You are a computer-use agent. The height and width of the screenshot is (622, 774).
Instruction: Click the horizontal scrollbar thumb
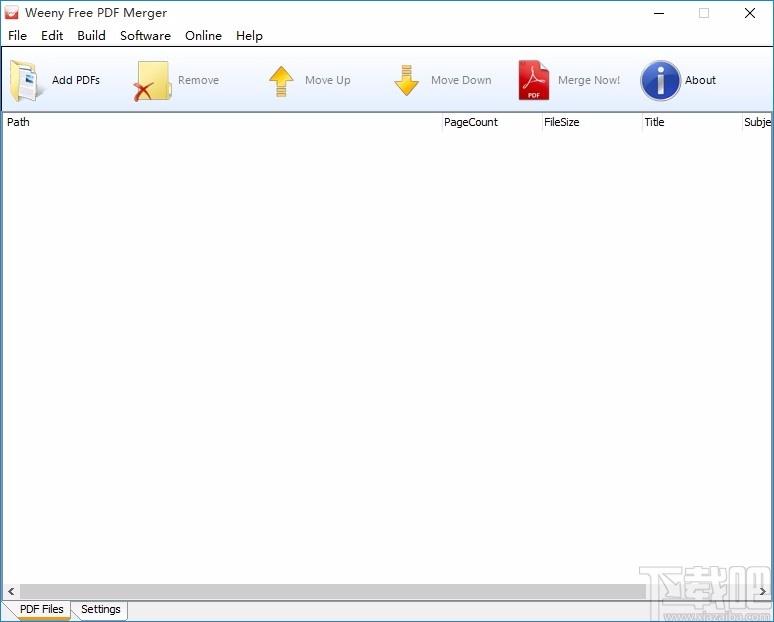pos(332,591)
